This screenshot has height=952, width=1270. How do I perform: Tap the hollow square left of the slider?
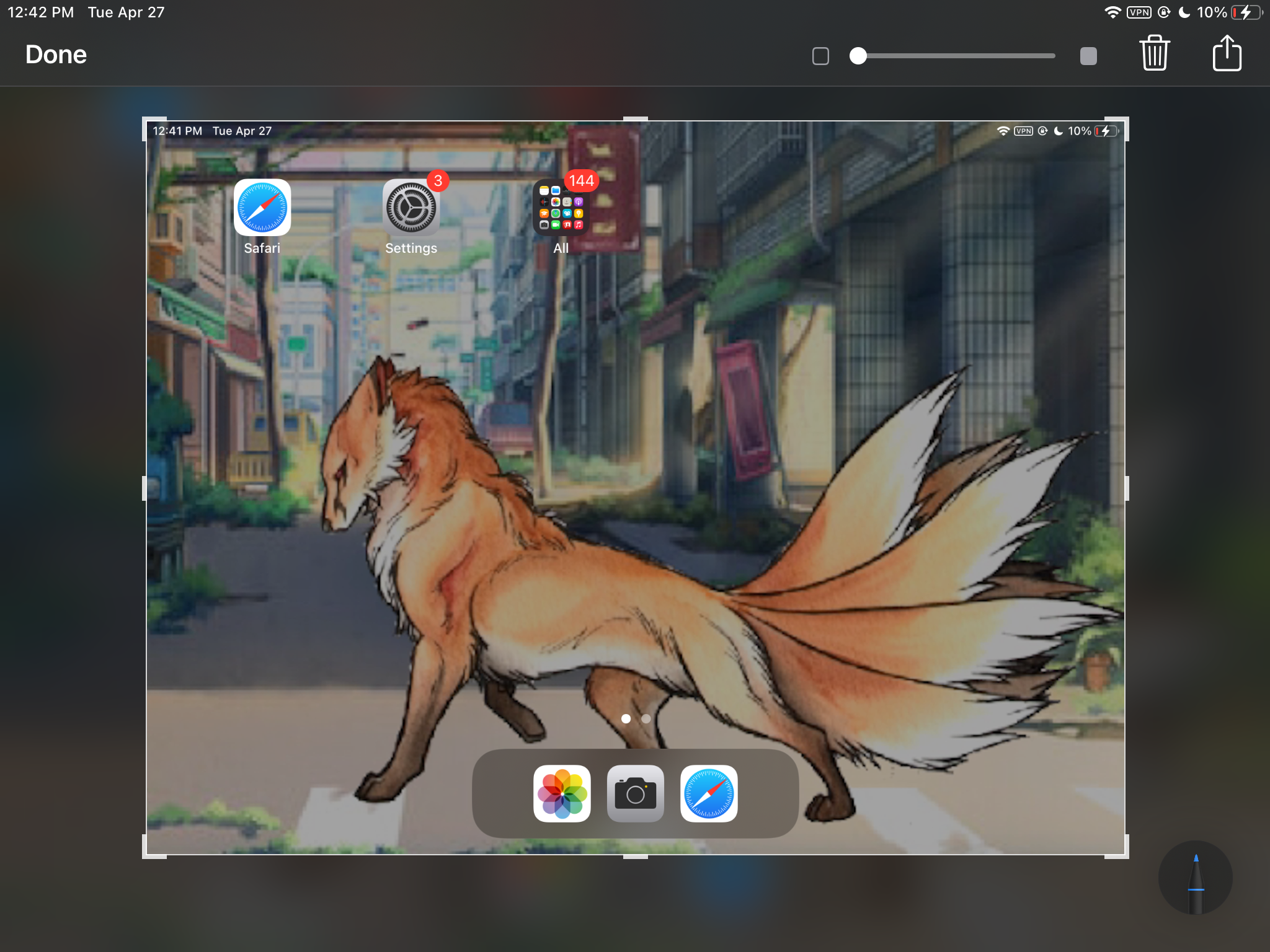820,56
